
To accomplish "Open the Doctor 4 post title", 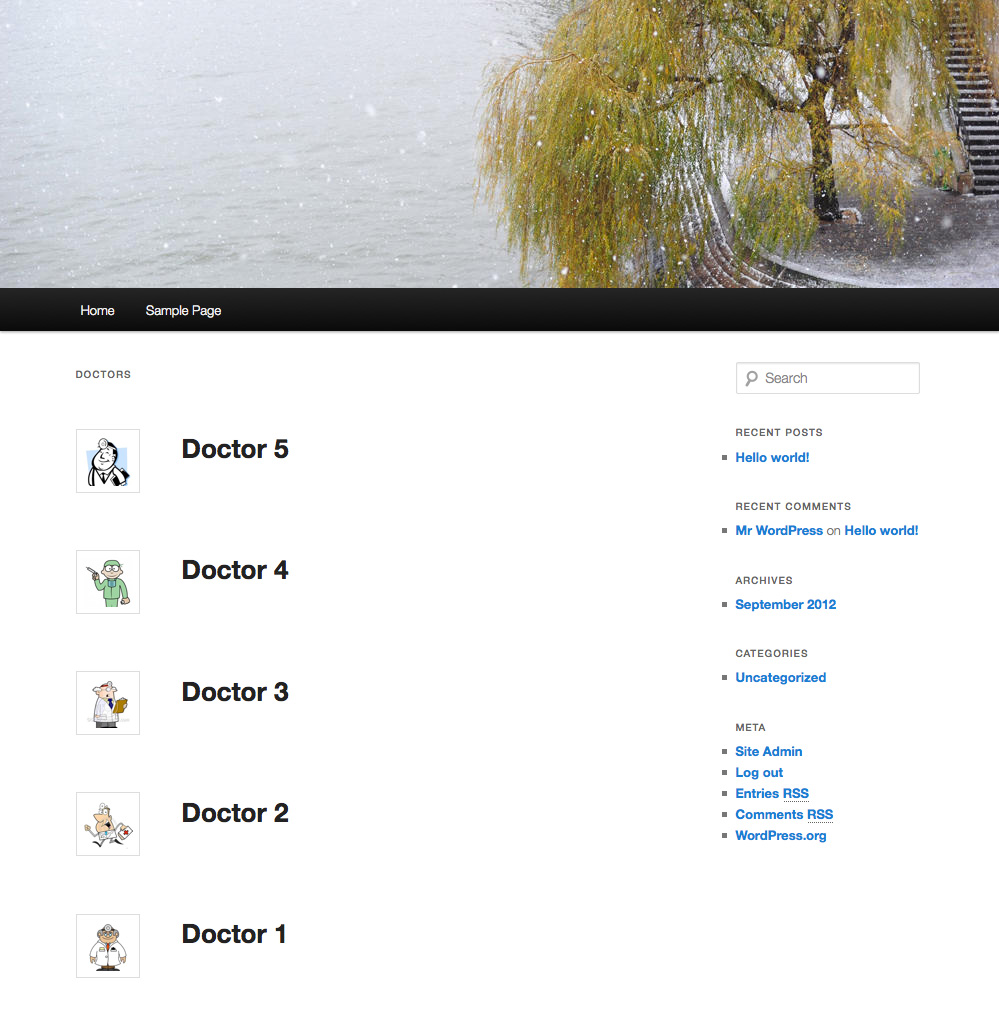I will 235,571.
